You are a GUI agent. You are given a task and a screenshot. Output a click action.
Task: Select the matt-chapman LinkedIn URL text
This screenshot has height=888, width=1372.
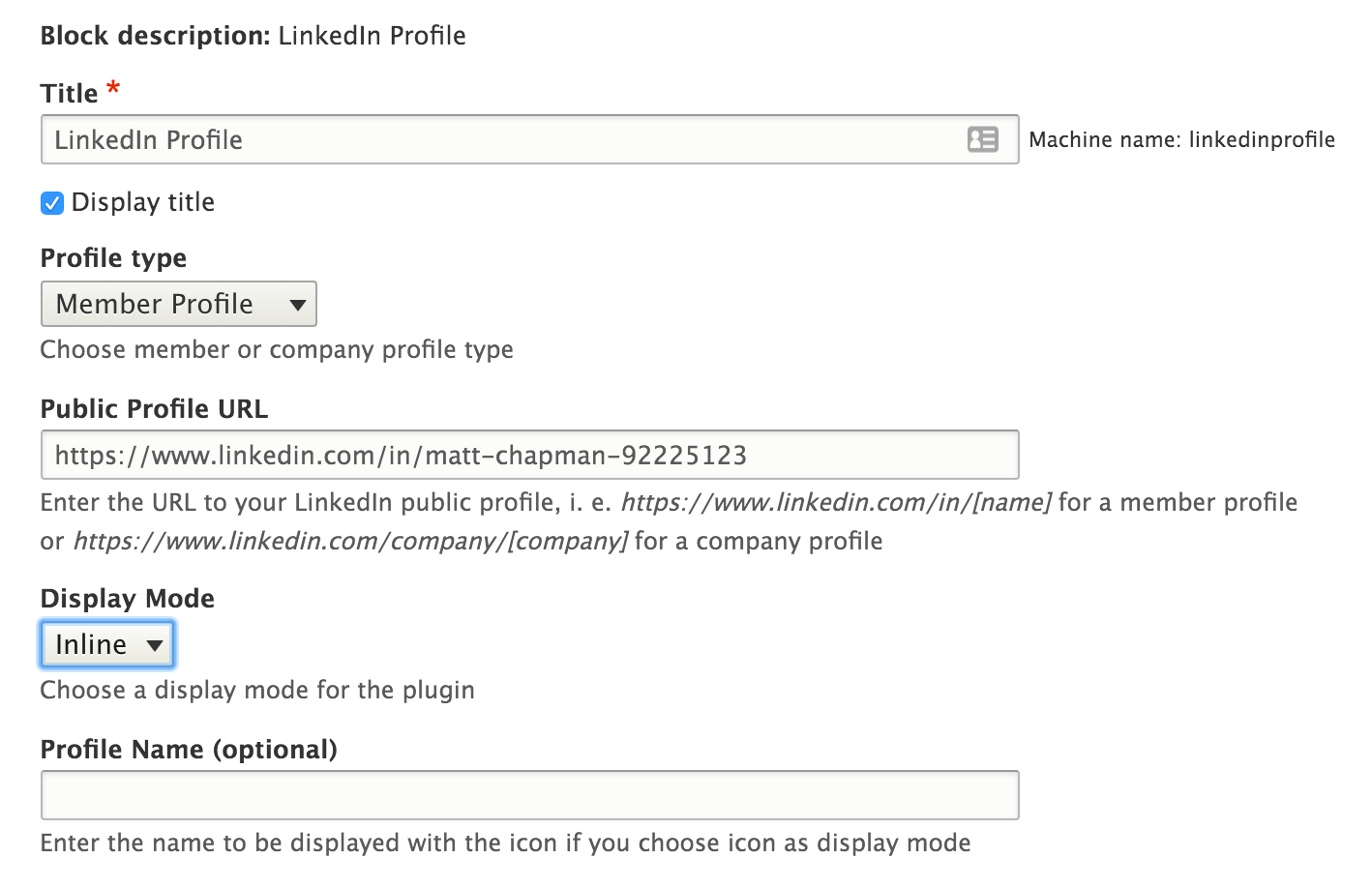click(x=400, y=455)
